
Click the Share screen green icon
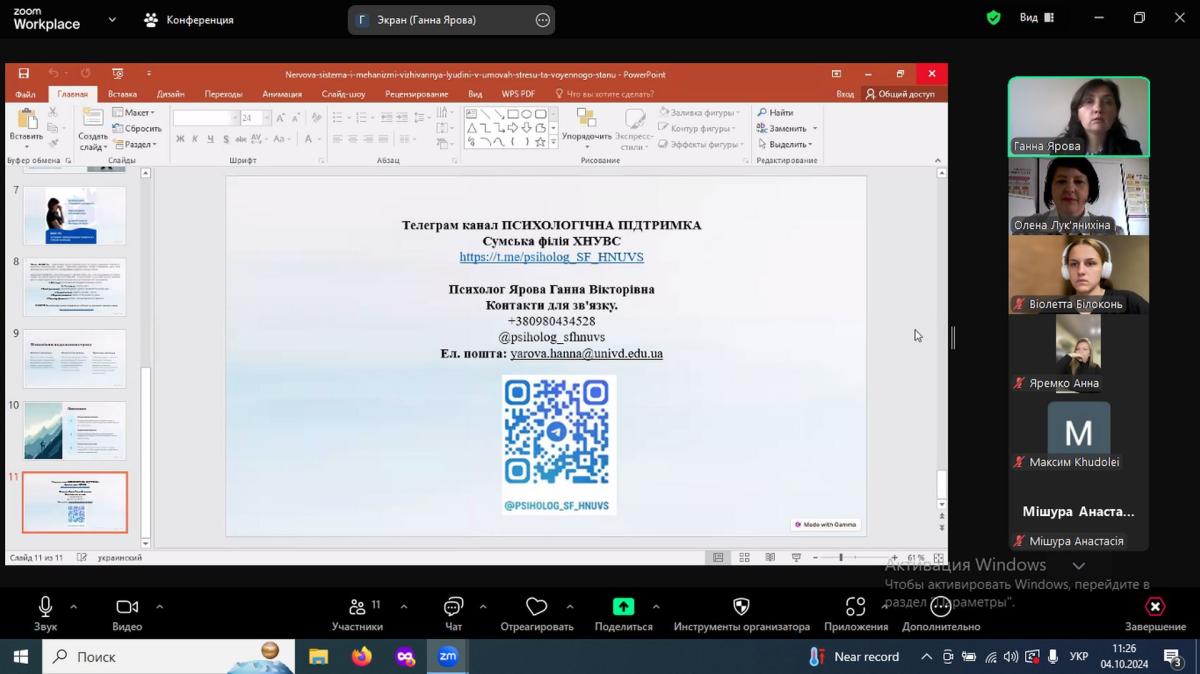(623, 607)
